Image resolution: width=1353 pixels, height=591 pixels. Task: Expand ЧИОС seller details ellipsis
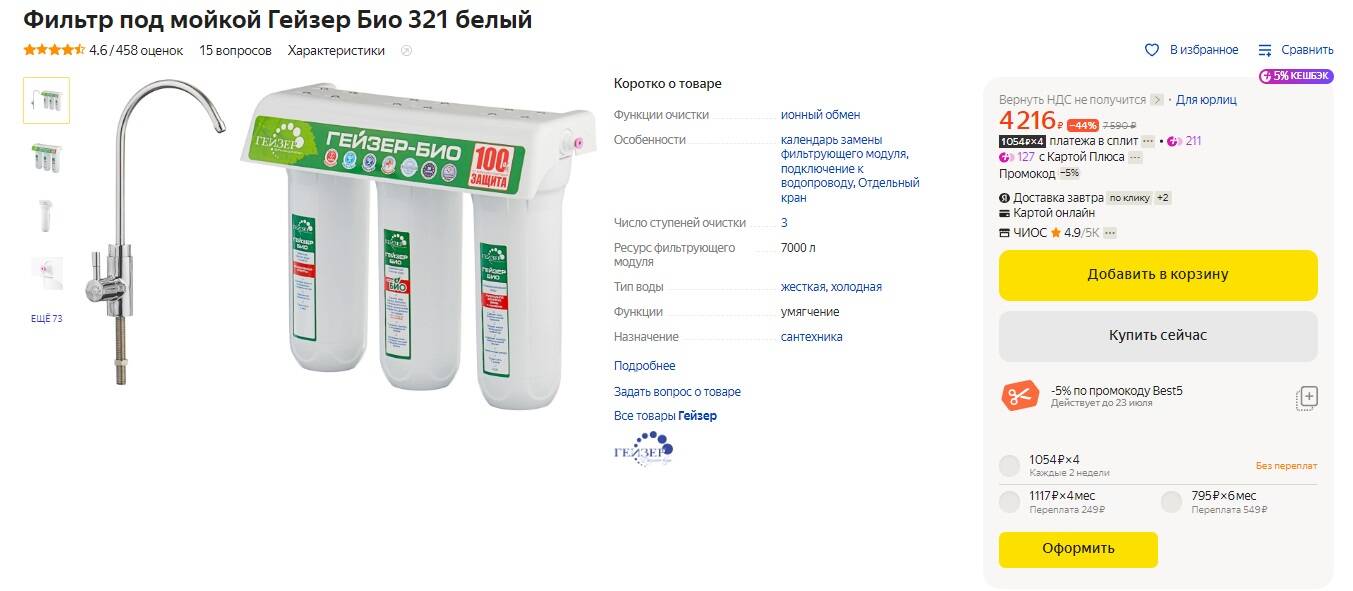1110,233
